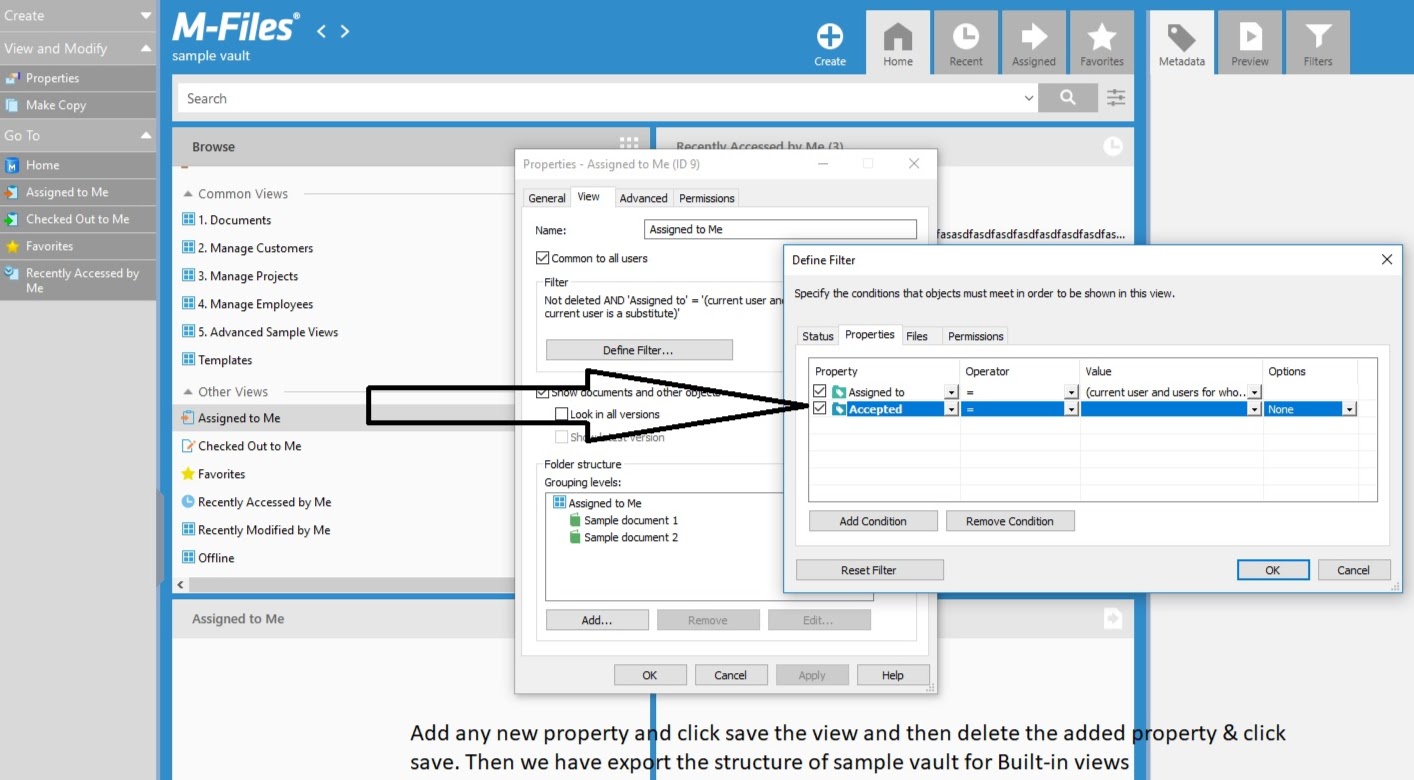Open advanced search options sliders icon
This screenshot has height=780, width=1414.
[1116, 98]
